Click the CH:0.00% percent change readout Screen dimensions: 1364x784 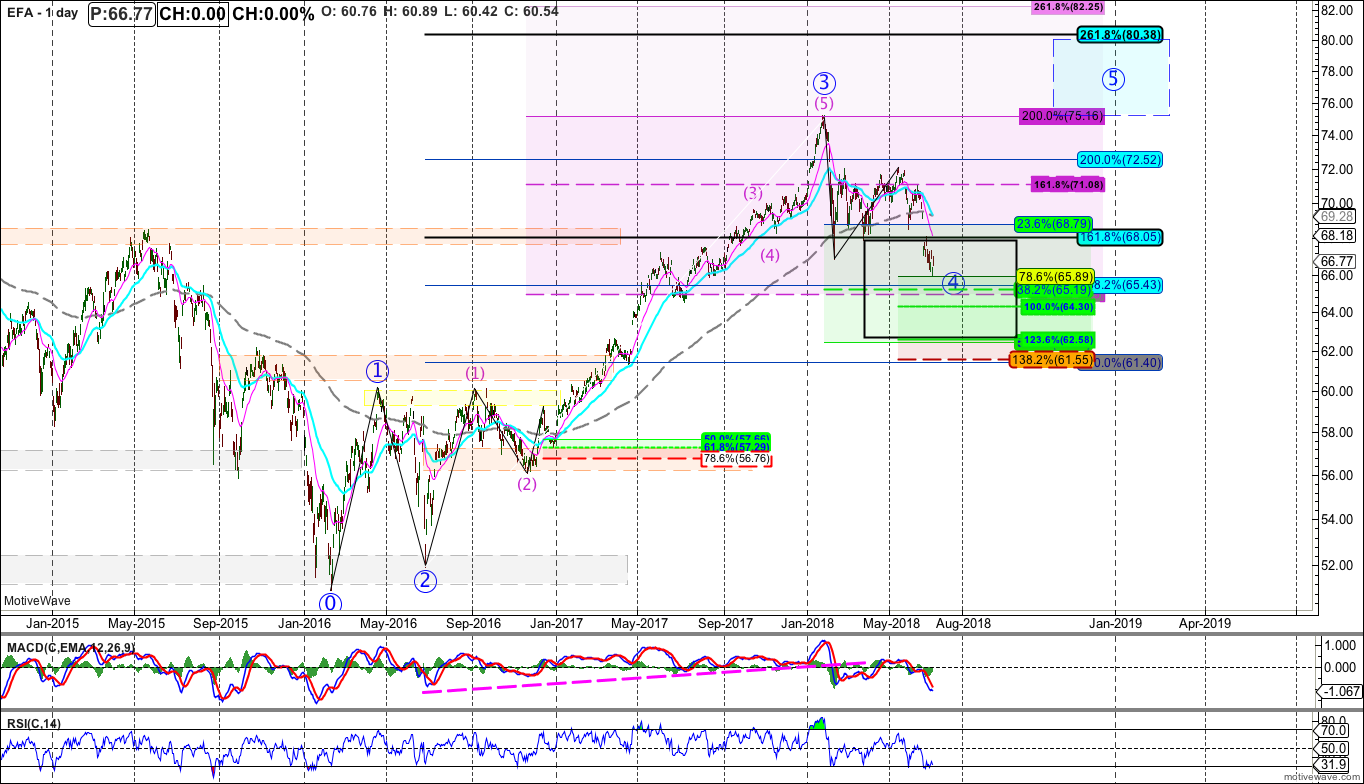pos(273,14)
